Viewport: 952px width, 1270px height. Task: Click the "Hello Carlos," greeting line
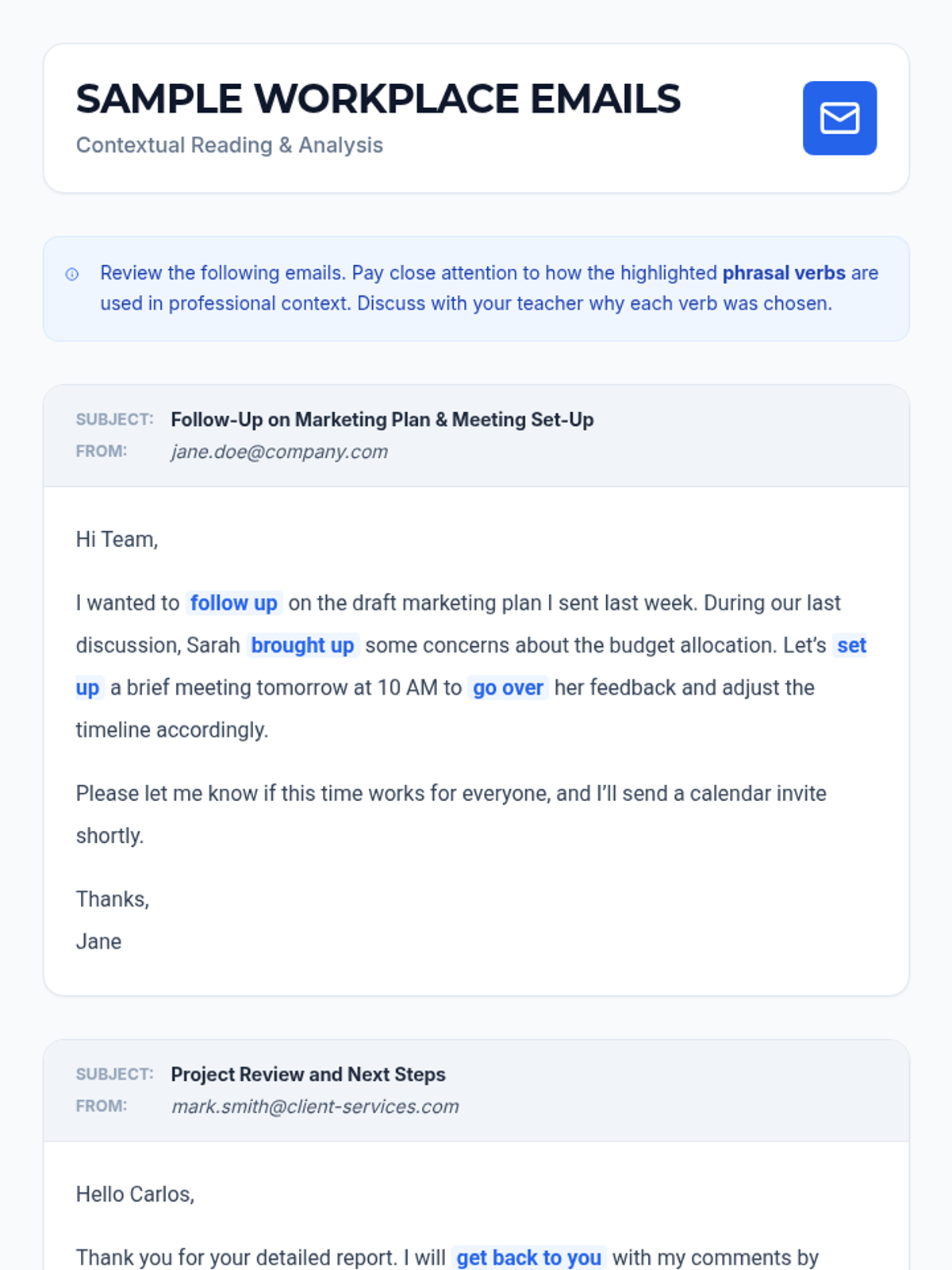point(135,1195)
